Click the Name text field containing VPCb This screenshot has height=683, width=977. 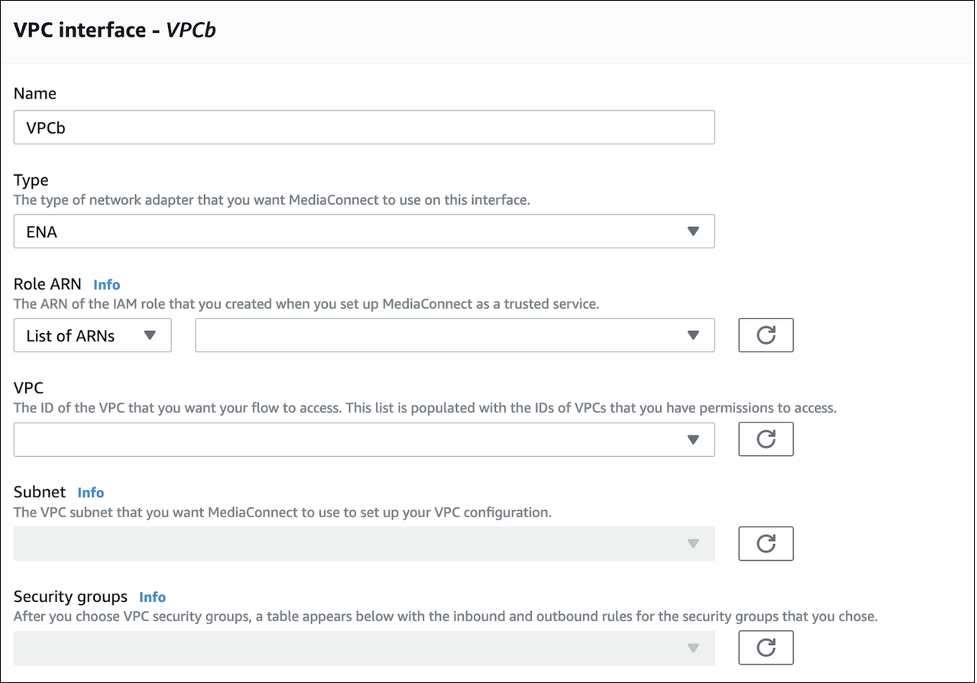click(x=364, y=127)
